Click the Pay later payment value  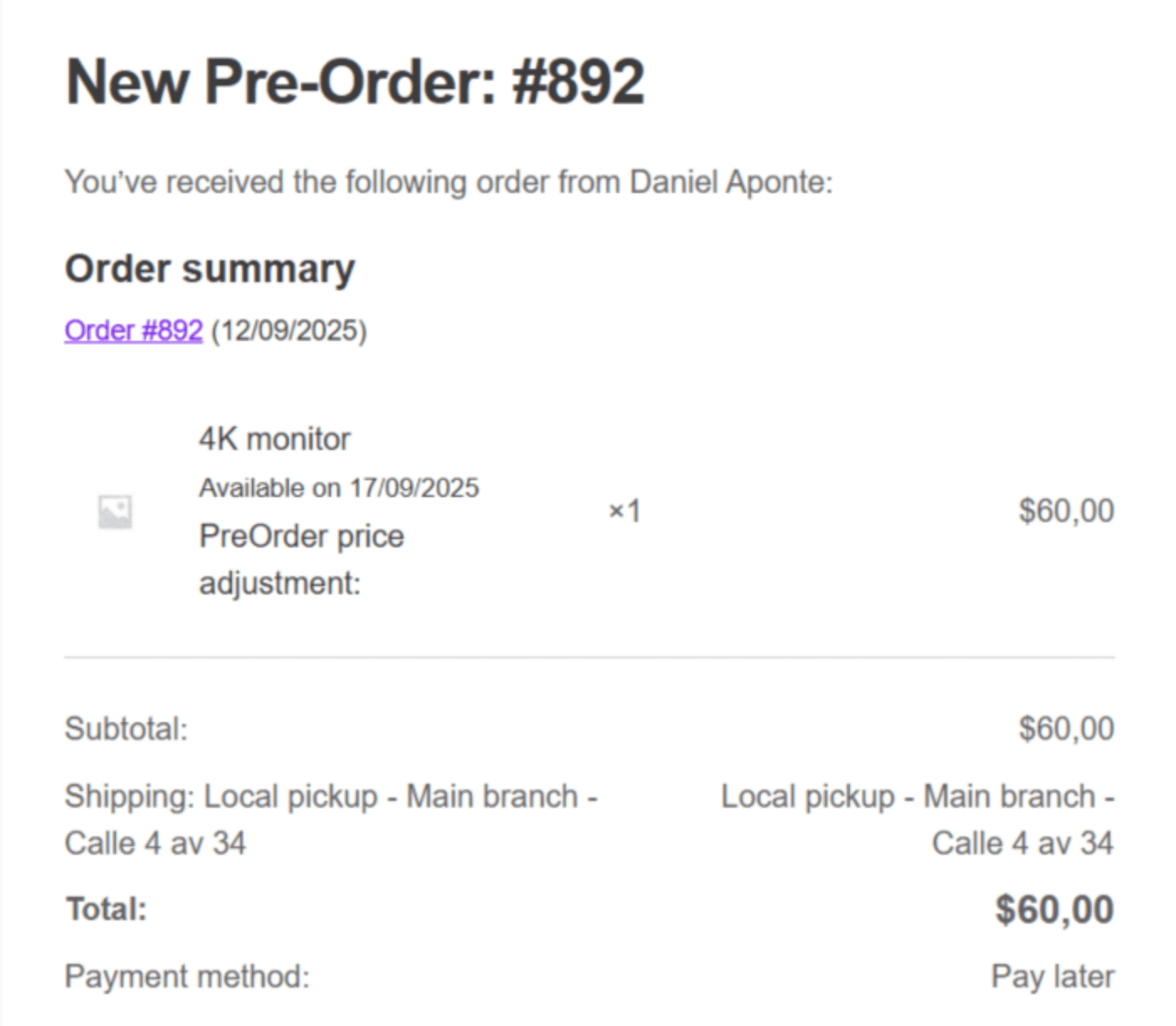(1052, 976)
